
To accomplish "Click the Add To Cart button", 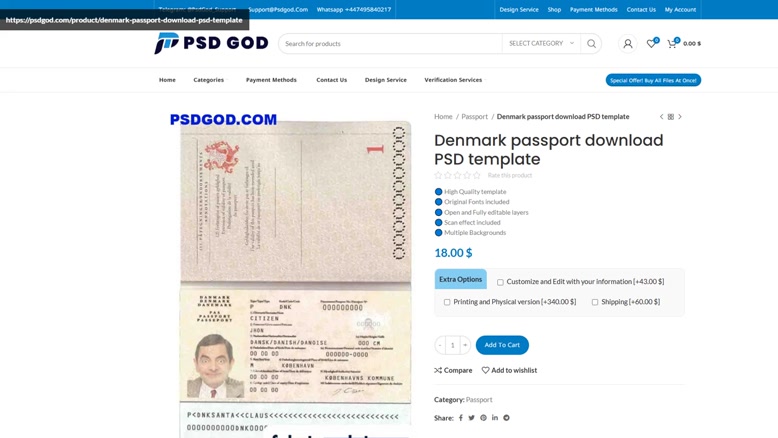I will (502, 345).
